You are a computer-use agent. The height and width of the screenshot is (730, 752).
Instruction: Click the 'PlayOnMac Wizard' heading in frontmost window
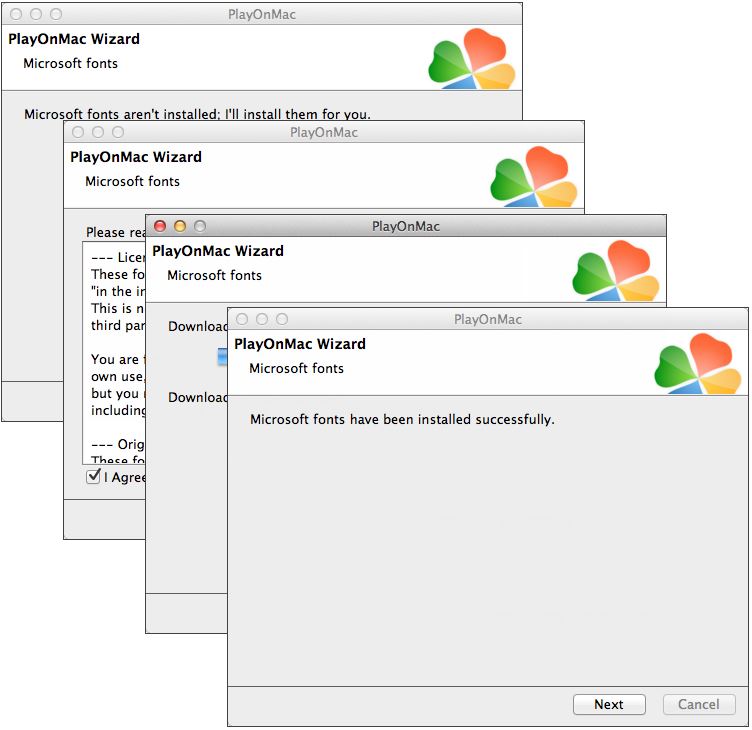pos(300,344)
